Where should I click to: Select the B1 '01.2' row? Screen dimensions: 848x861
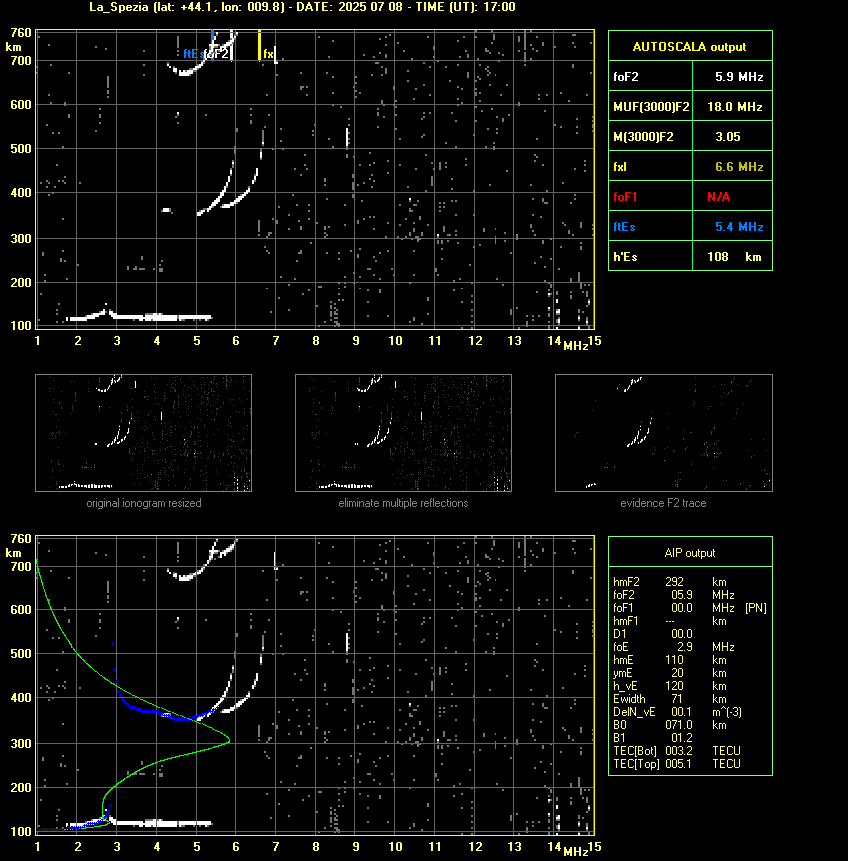tap(653, 738)
